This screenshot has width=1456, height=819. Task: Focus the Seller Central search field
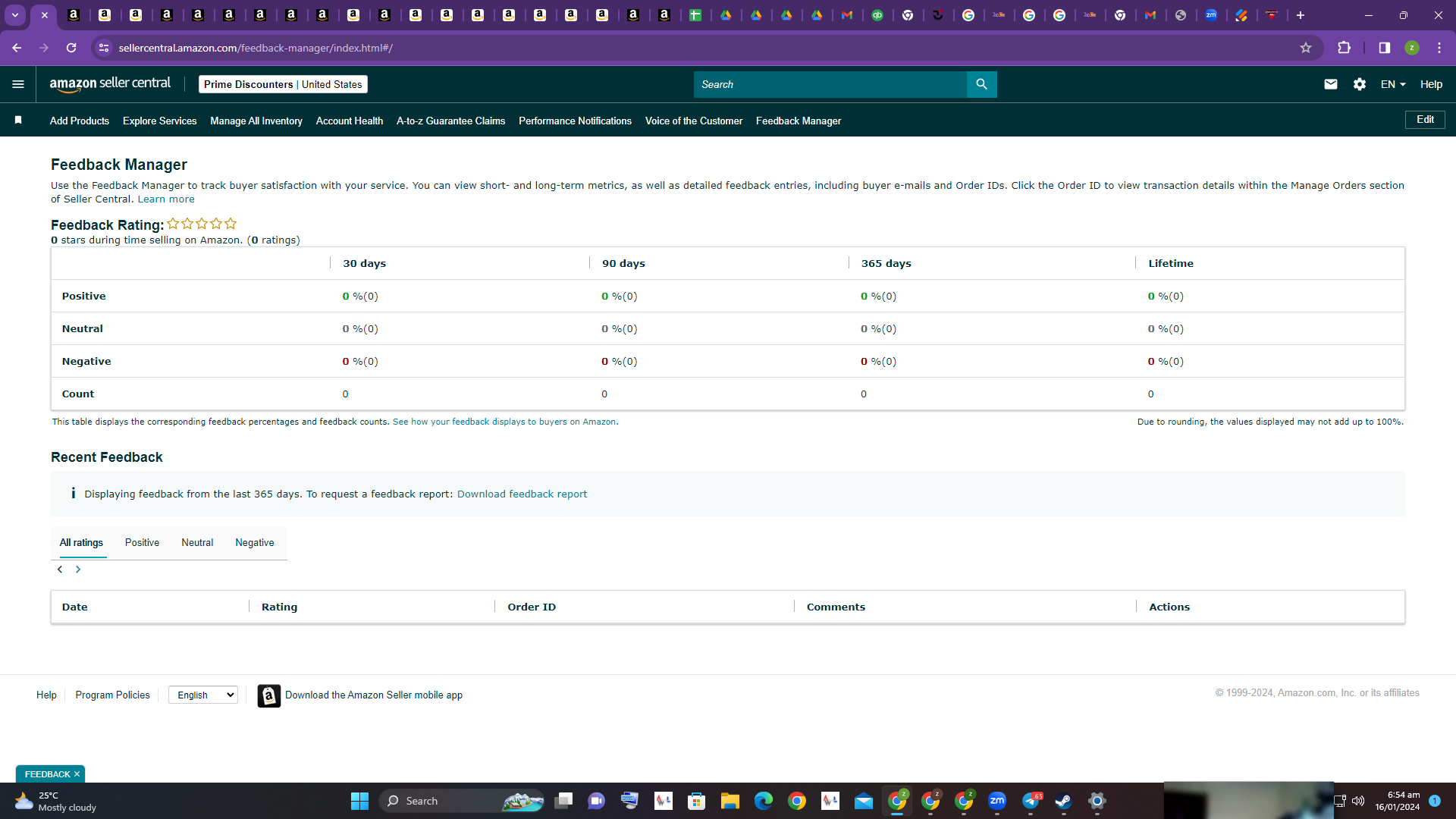[x=830, y=84]
